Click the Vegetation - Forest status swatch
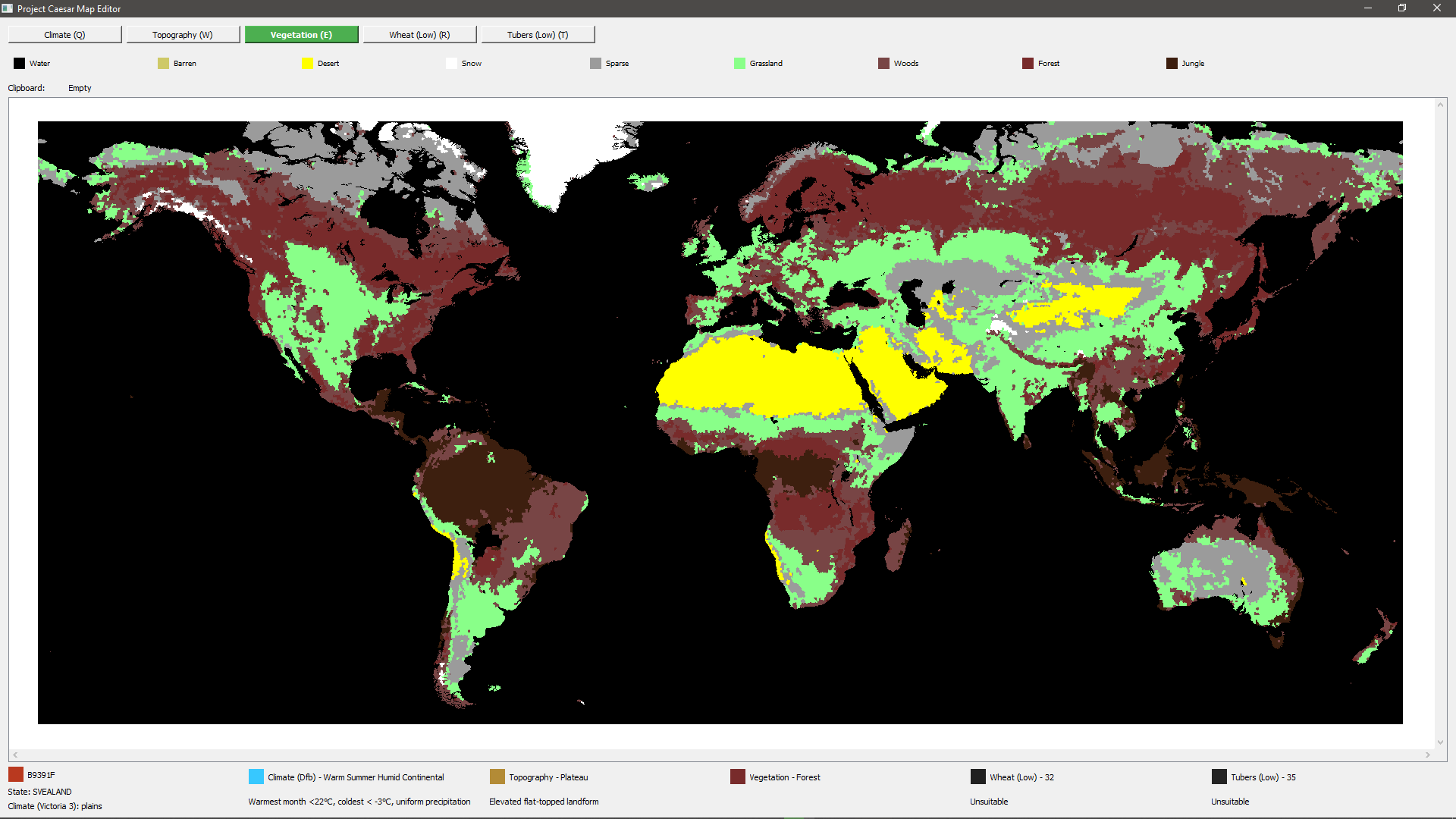 pyautogui.click(x=738, y=777)
